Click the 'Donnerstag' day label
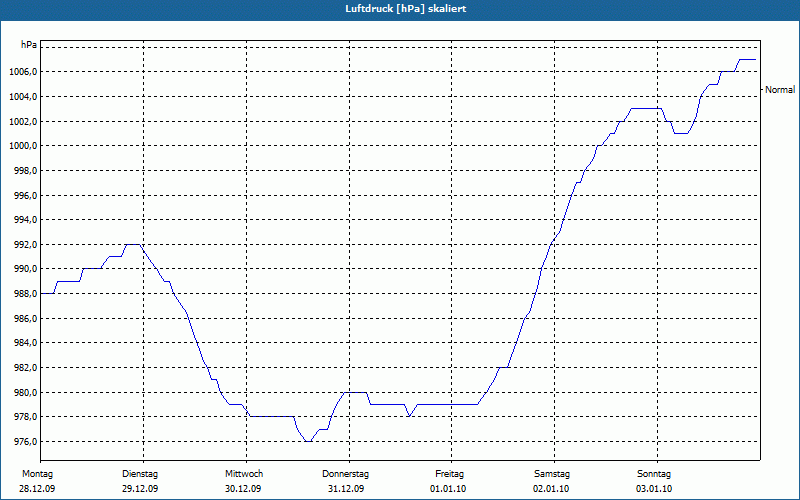 coord(345,474)
